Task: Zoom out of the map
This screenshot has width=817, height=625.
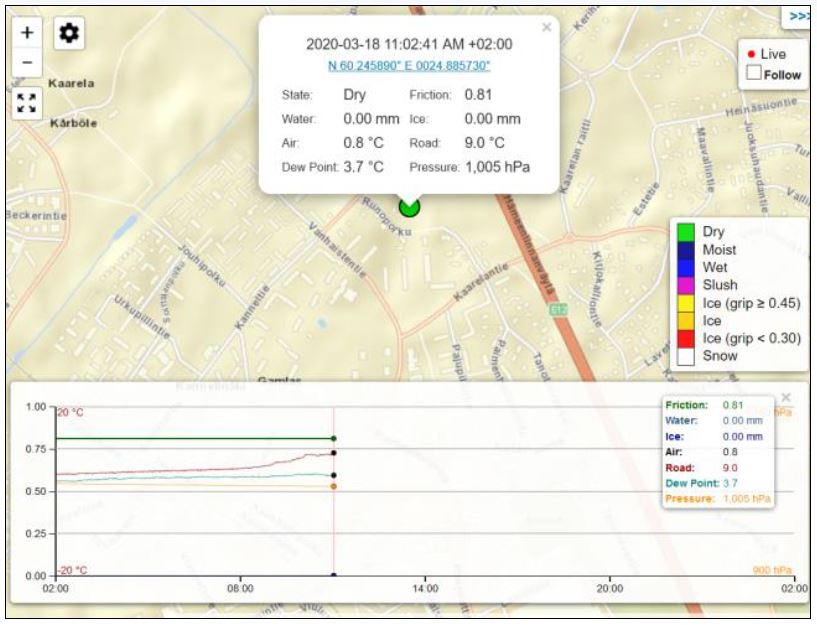Action: (27, 61)
